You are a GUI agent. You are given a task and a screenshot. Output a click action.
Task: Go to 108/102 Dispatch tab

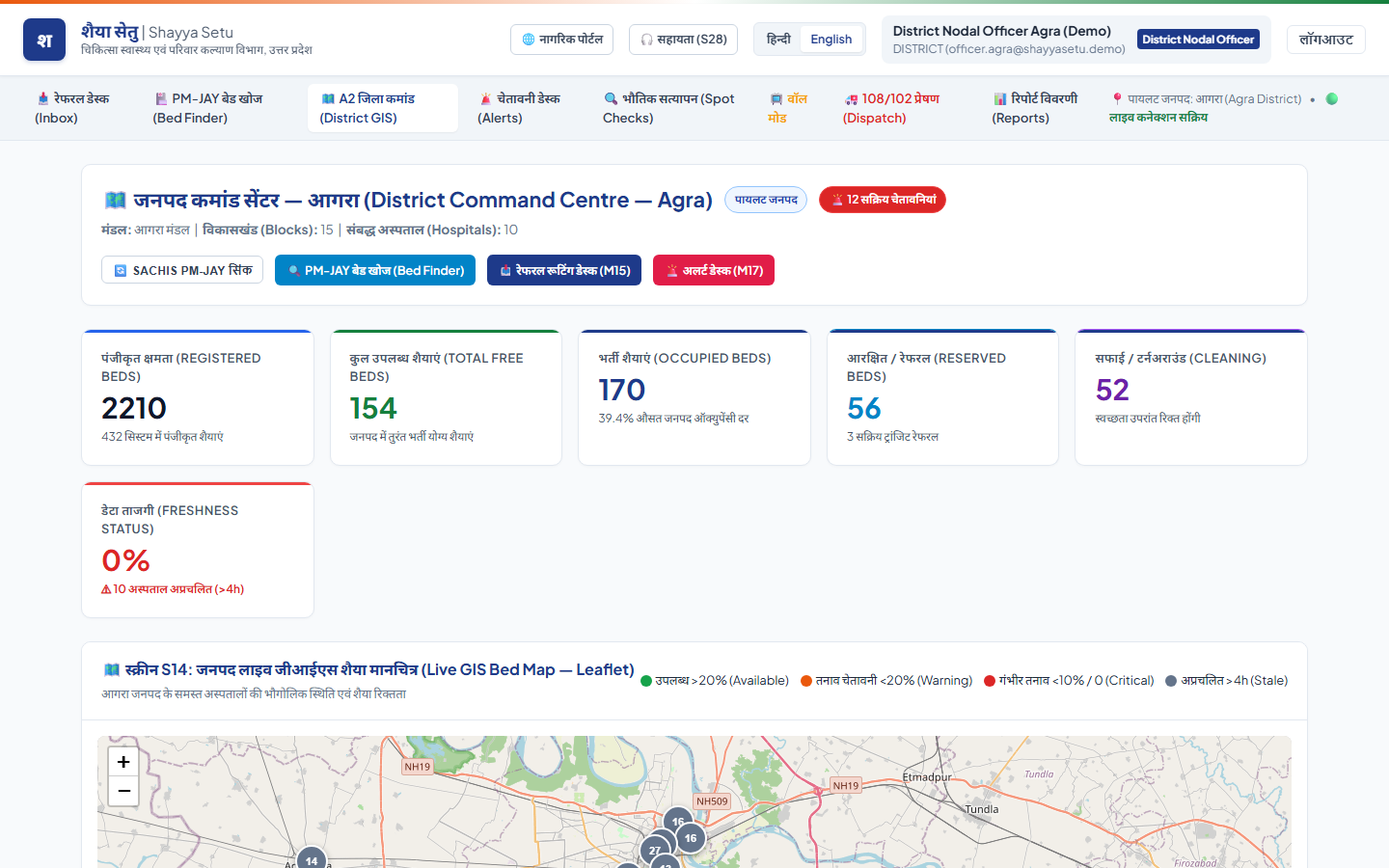point(890,108)
